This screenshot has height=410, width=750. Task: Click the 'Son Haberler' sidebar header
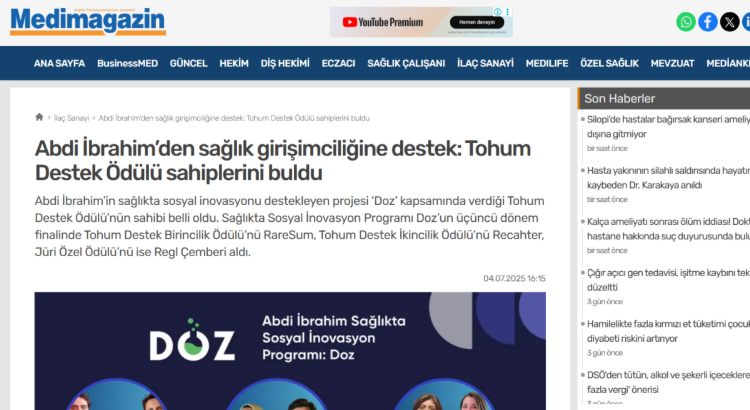point(664,99)
